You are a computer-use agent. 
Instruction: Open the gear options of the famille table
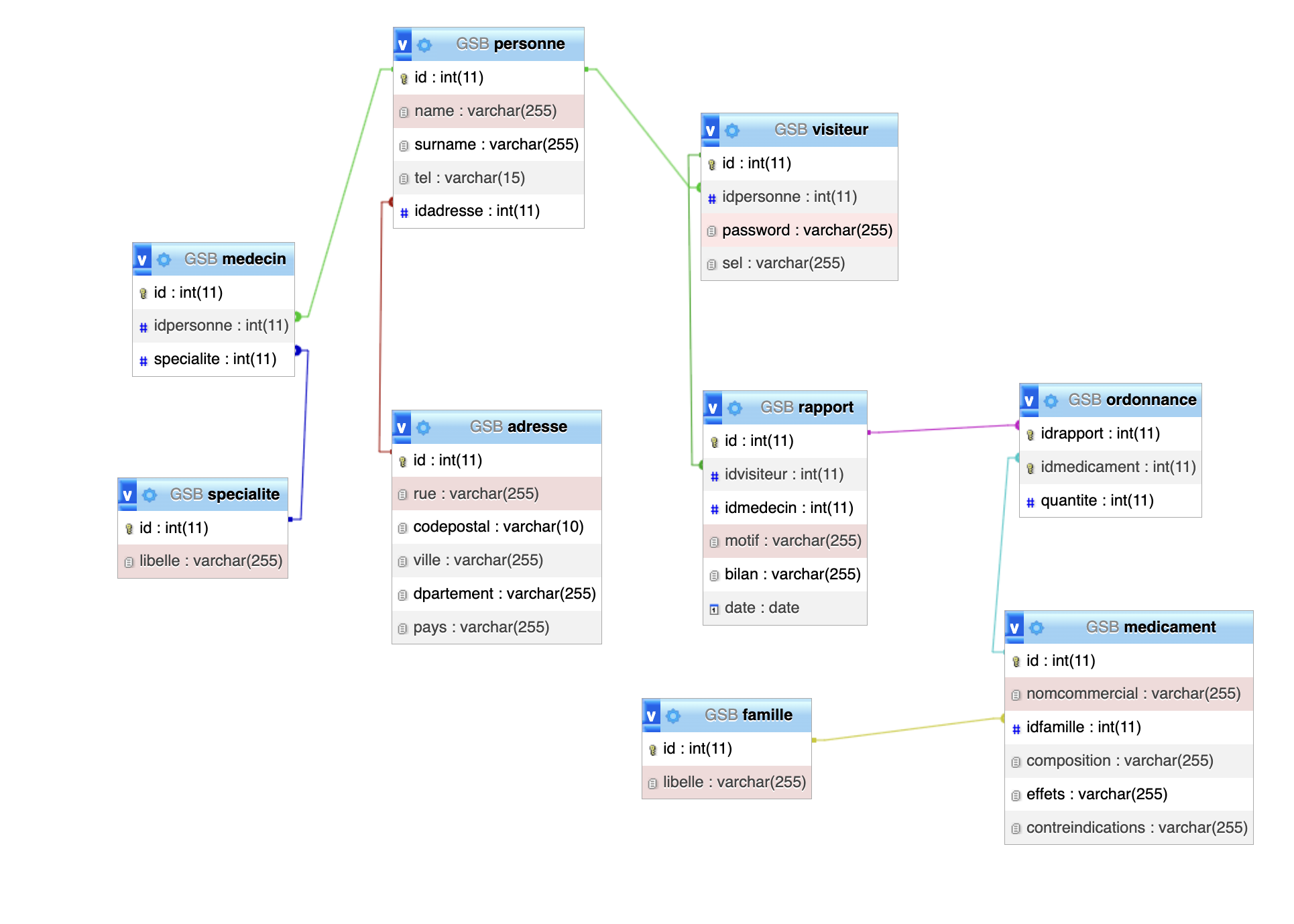point(673,715)
